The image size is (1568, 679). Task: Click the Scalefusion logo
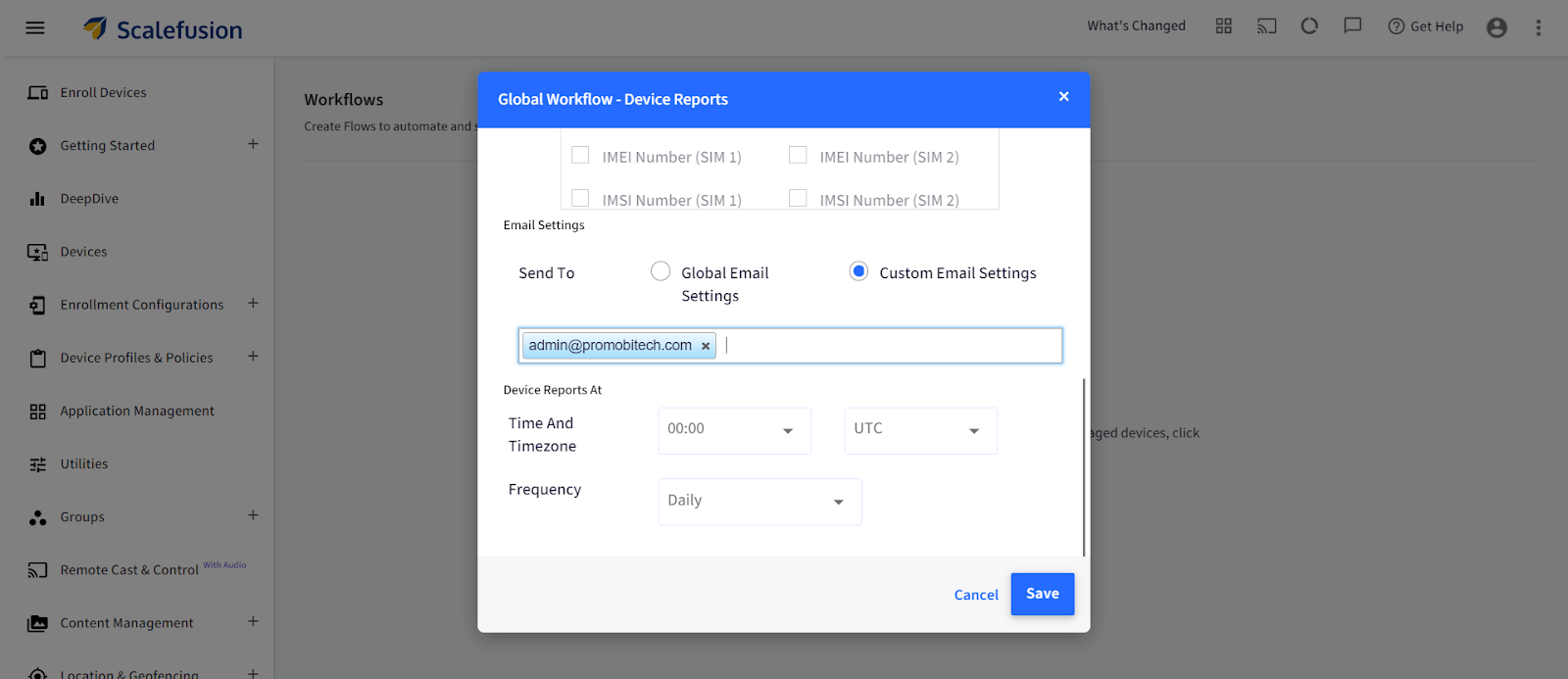pos(163,29)
